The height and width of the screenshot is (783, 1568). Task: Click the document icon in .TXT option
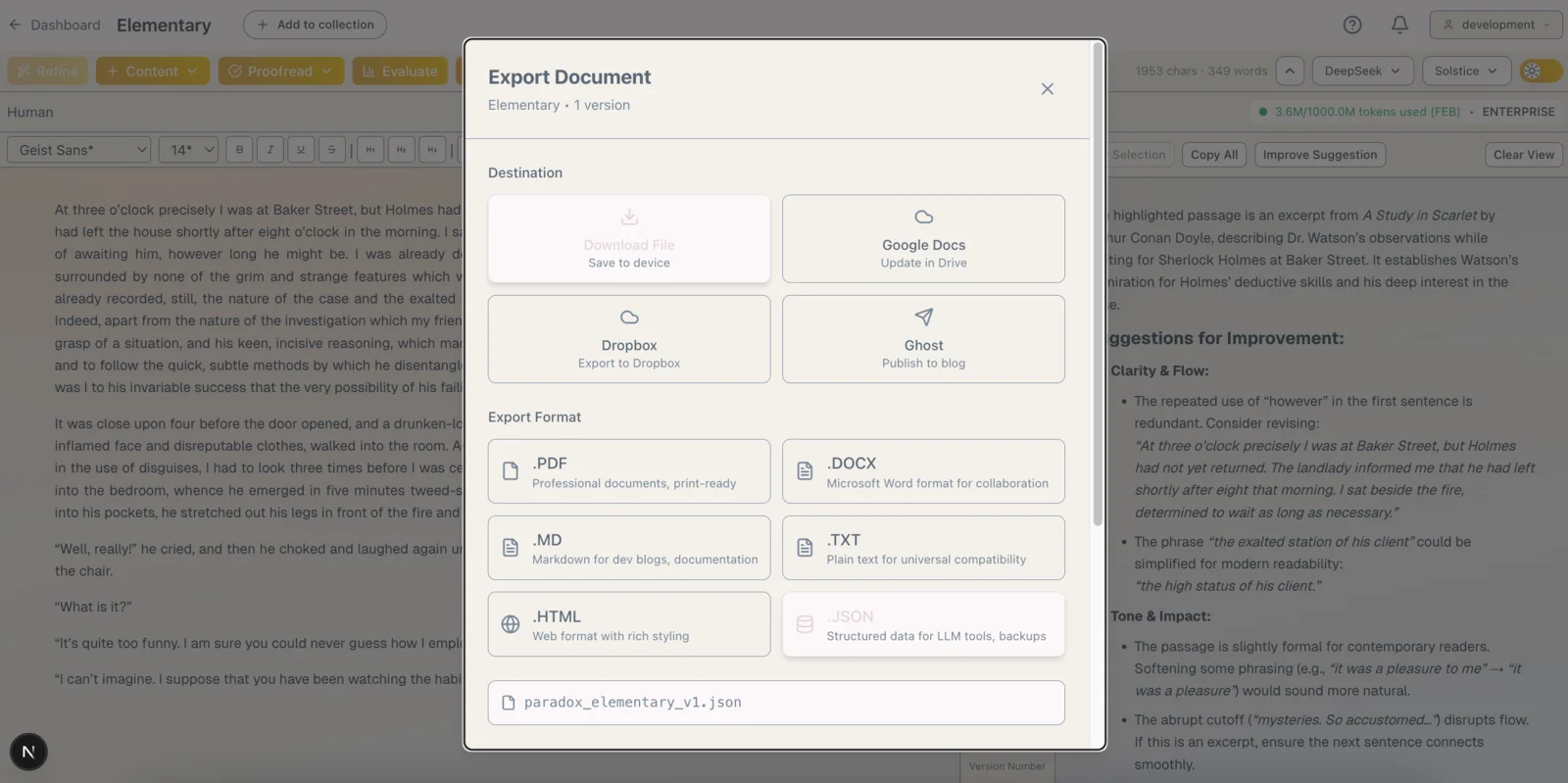point(805,548)
